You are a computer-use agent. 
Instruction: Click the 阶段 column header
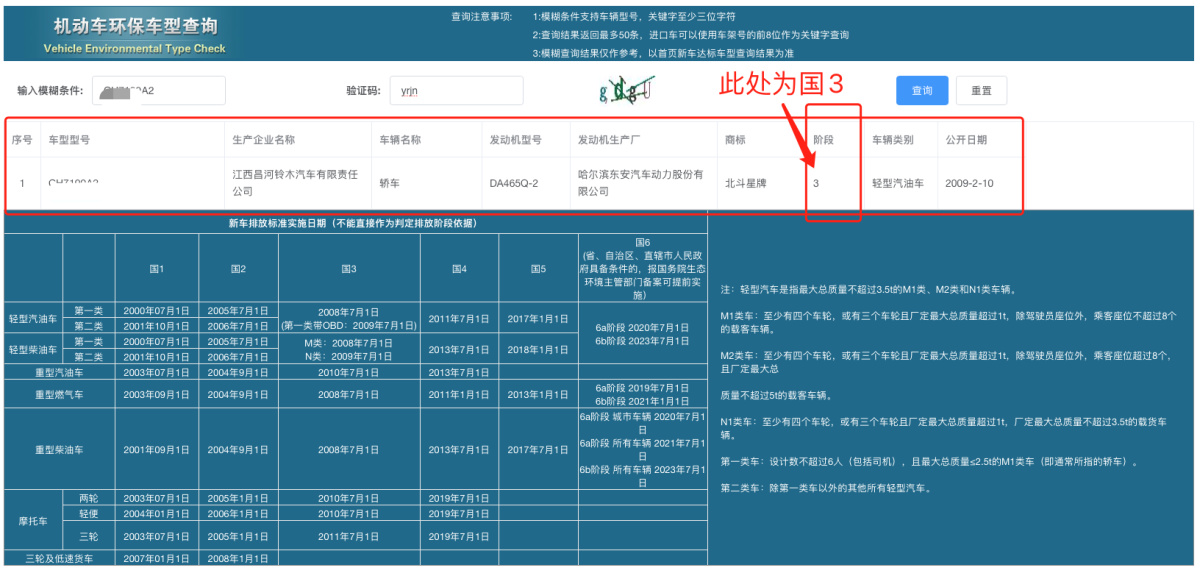[x=823, y=140]
